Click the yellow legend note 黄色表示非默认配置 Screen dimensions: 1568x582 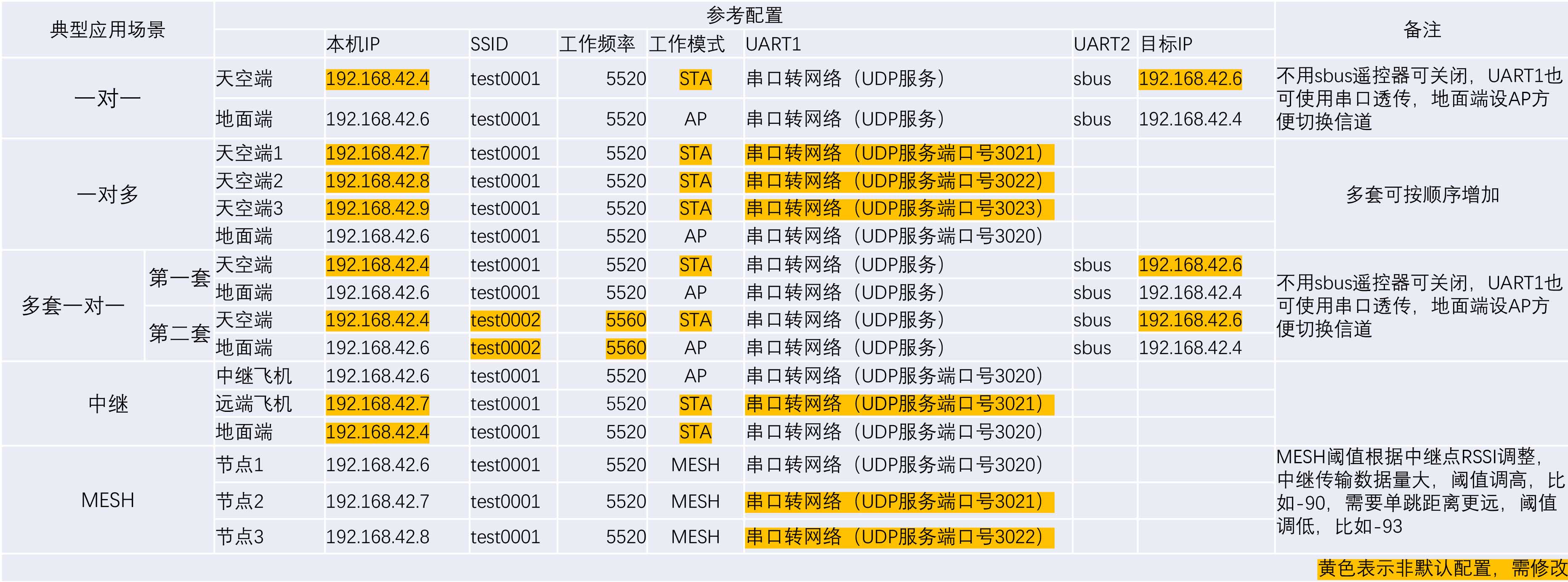point(1441,568)
